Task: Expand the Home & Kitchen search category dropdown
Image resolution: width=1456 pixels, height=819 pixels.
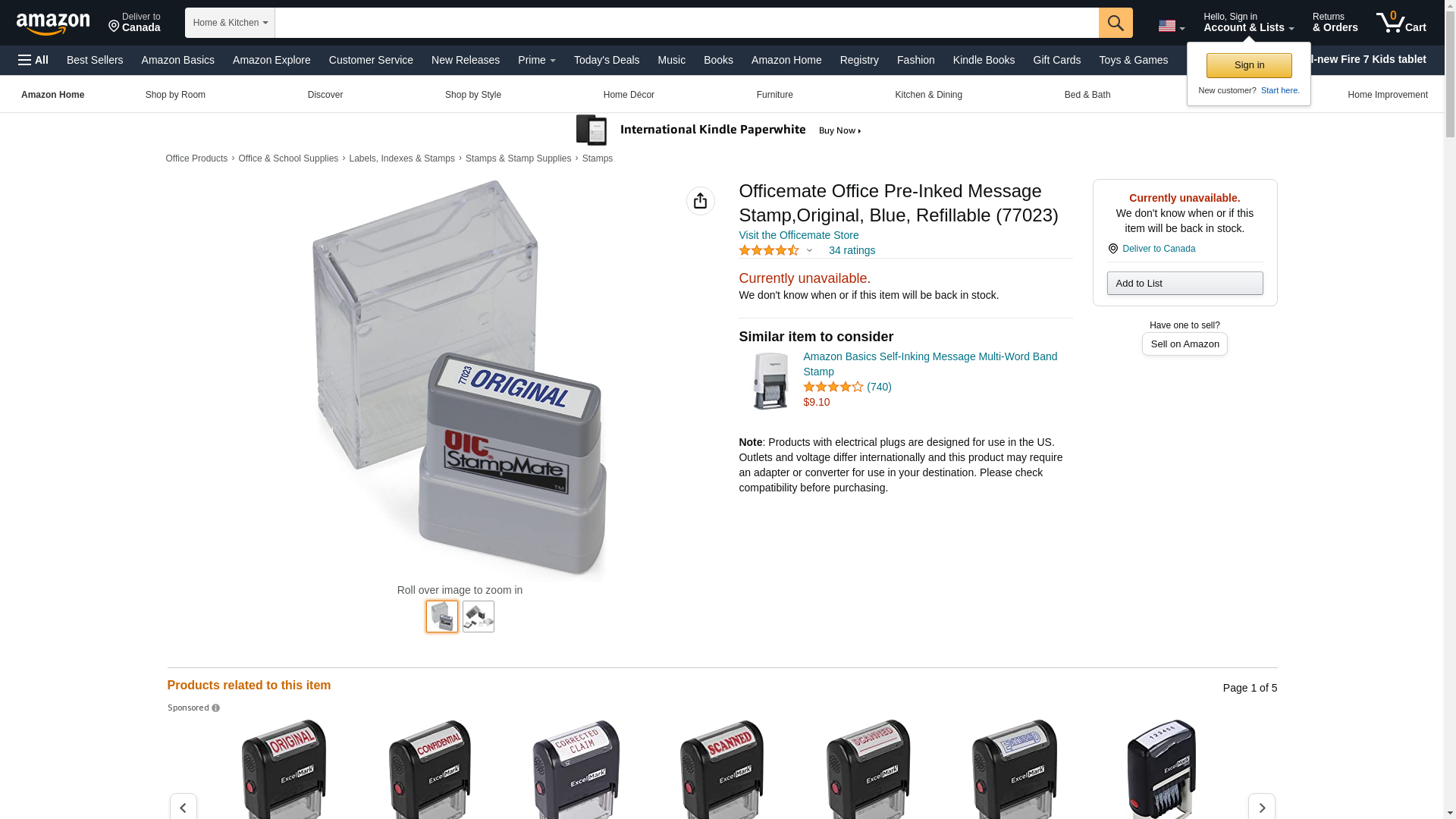Action: 230,23
